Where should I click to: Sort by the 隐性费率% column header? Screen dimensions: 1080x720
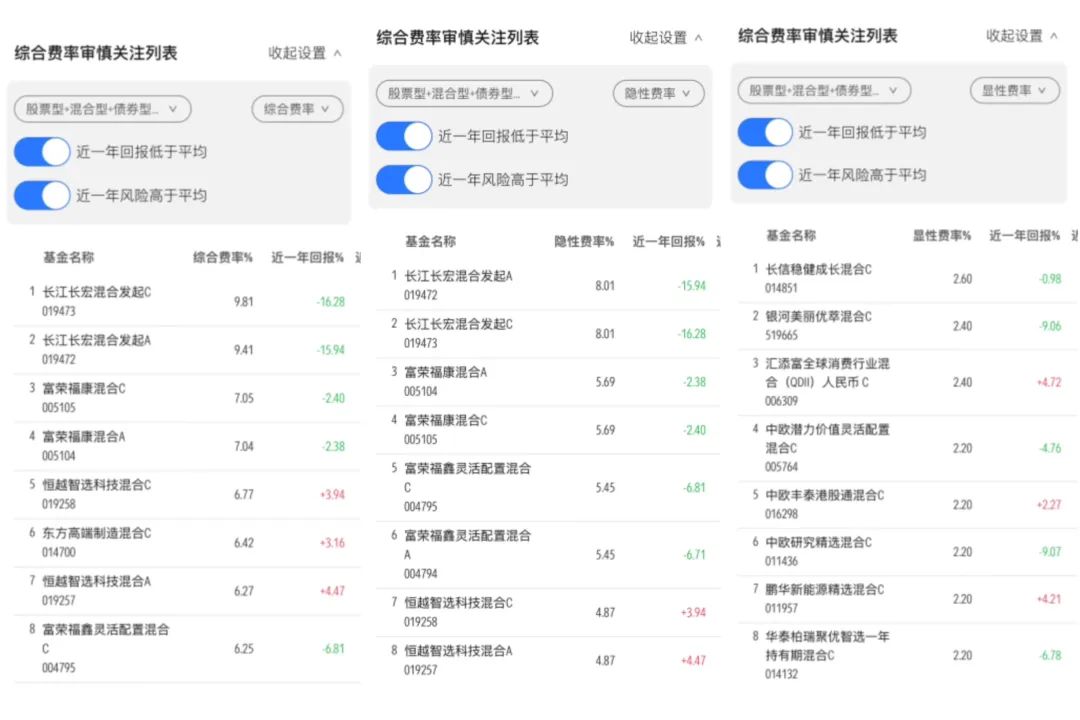(584, 241)
